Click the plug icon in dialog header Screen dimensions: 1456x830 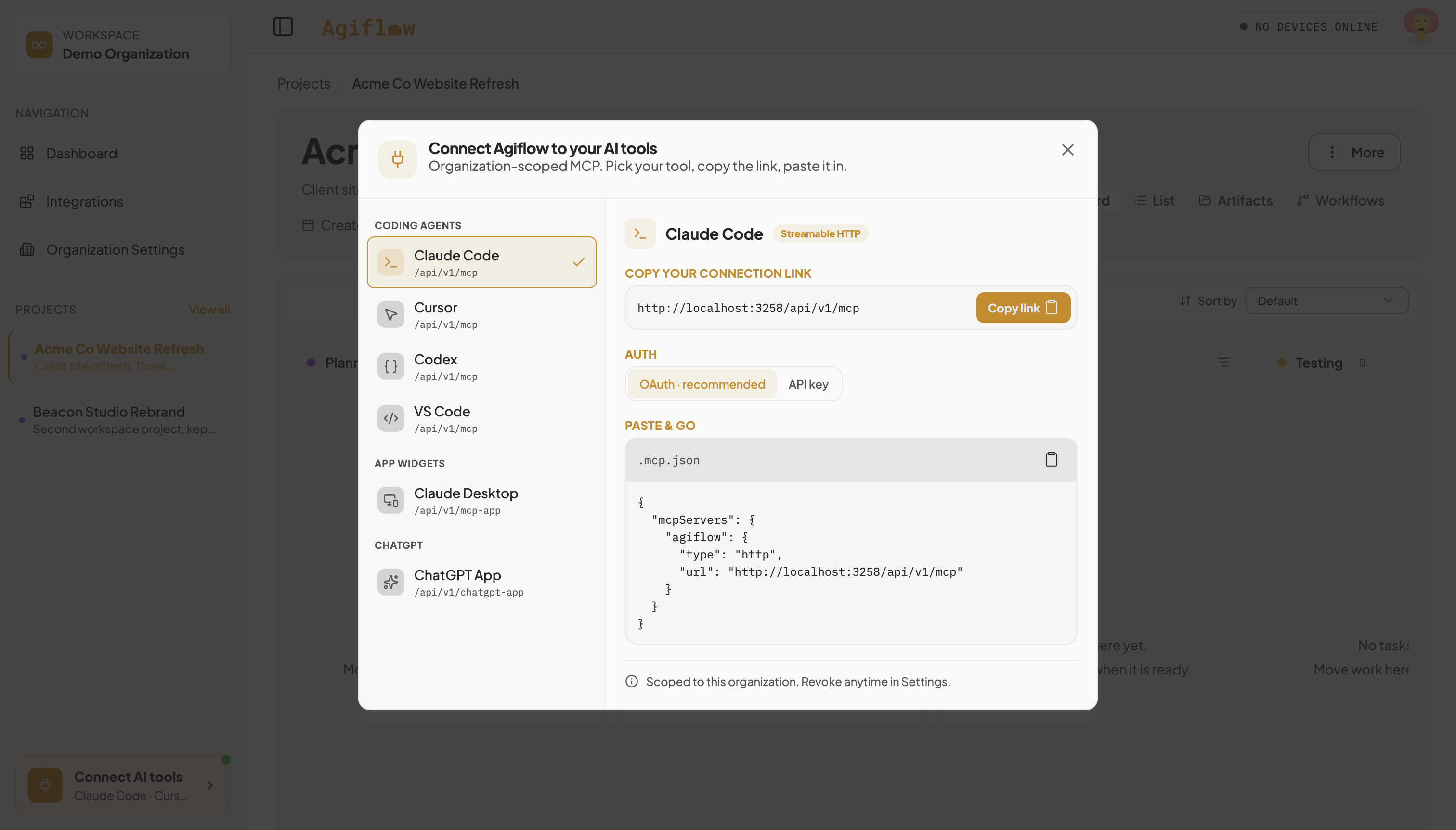click(397, 159)
